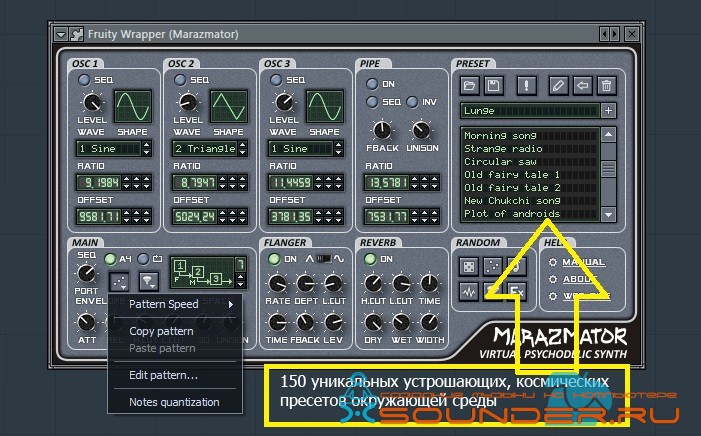Viewport: 701px width, 436px height.
Task: Select the Circular saw preset
Action: point(530,161)
